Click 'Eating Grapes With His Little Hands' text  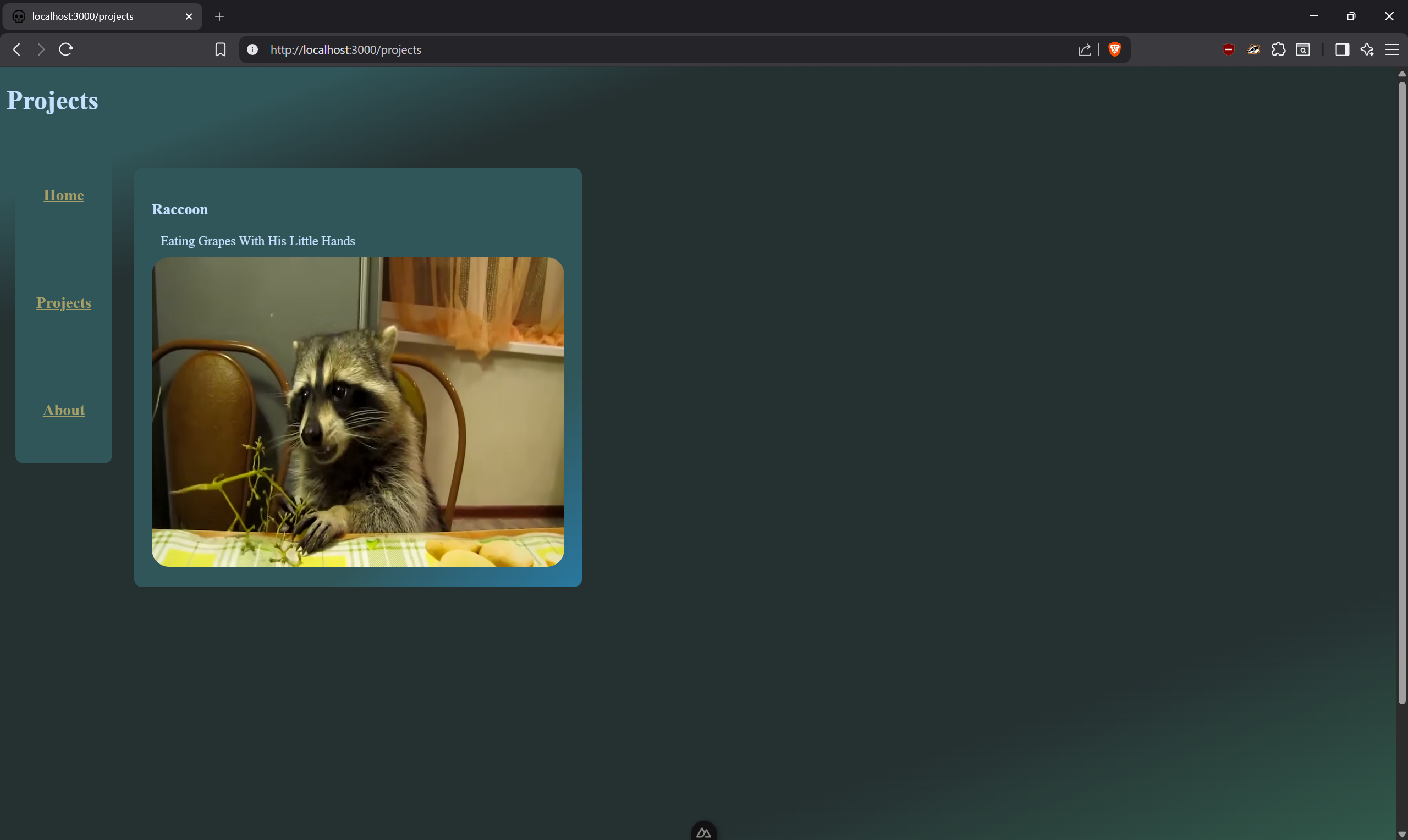click(x=257, y=241)
